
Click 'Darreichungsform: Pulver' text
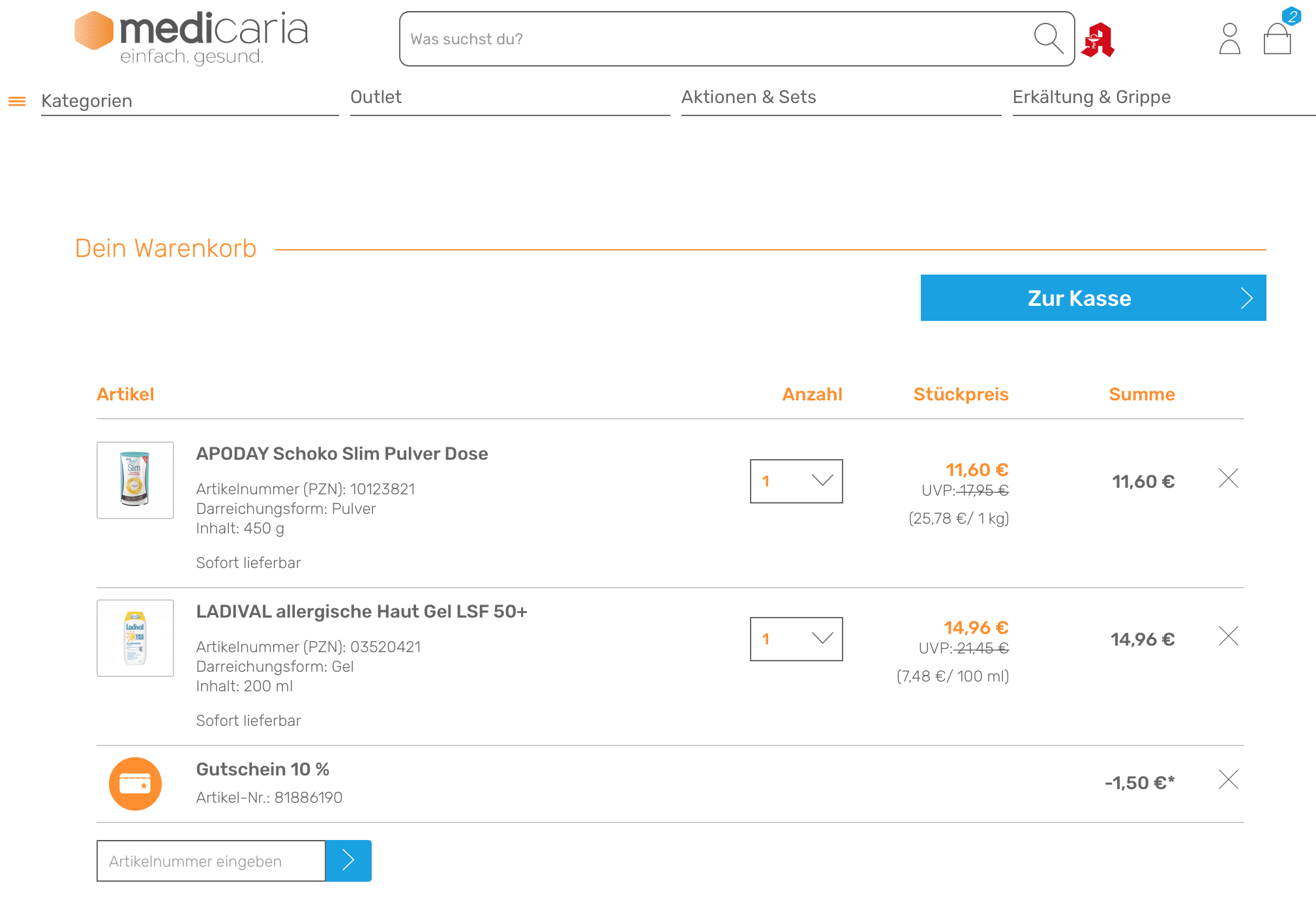(x=286, y=508)
